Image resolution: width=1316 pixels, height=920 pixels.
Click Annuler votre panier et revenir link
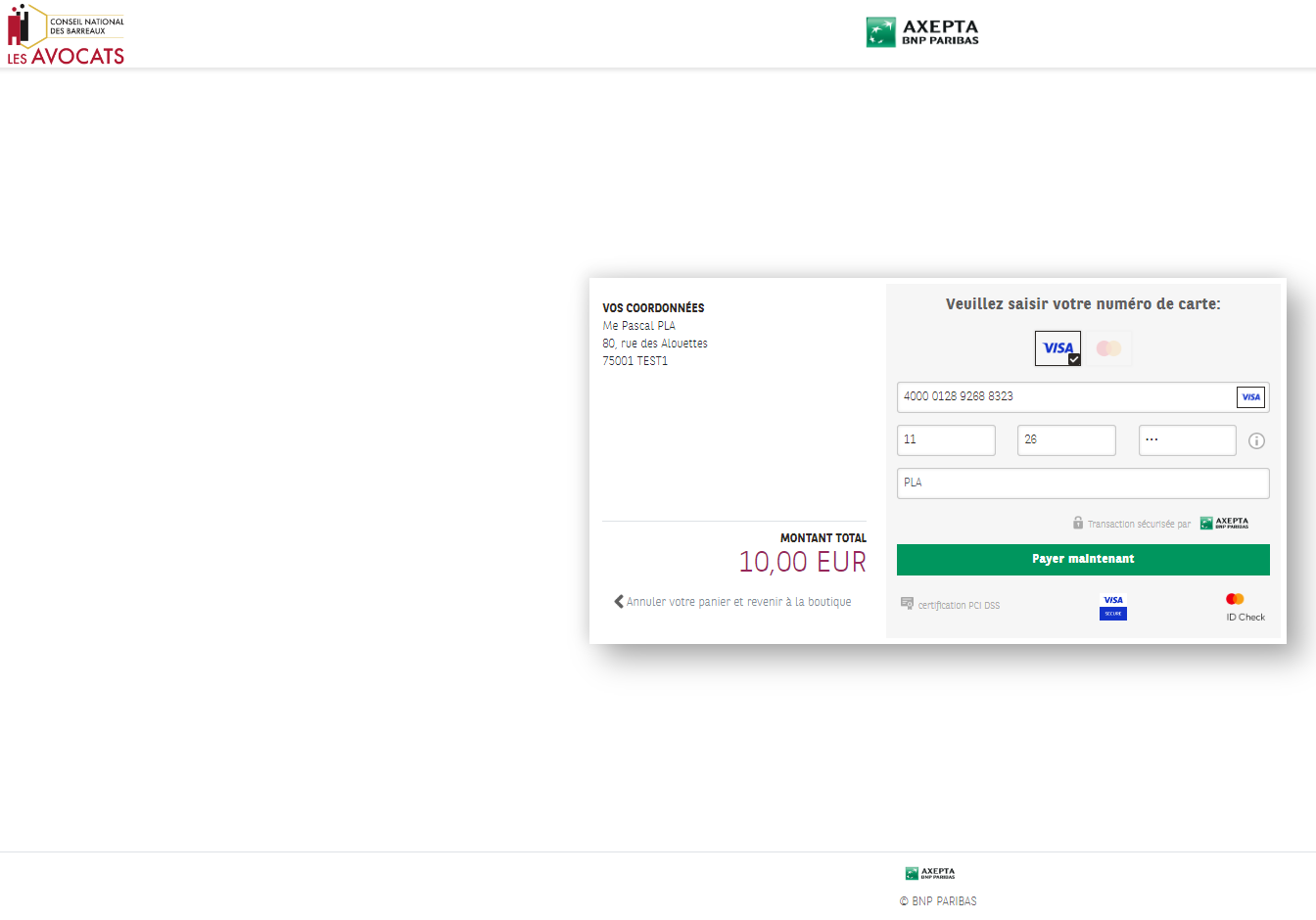[x=738, y=602]
